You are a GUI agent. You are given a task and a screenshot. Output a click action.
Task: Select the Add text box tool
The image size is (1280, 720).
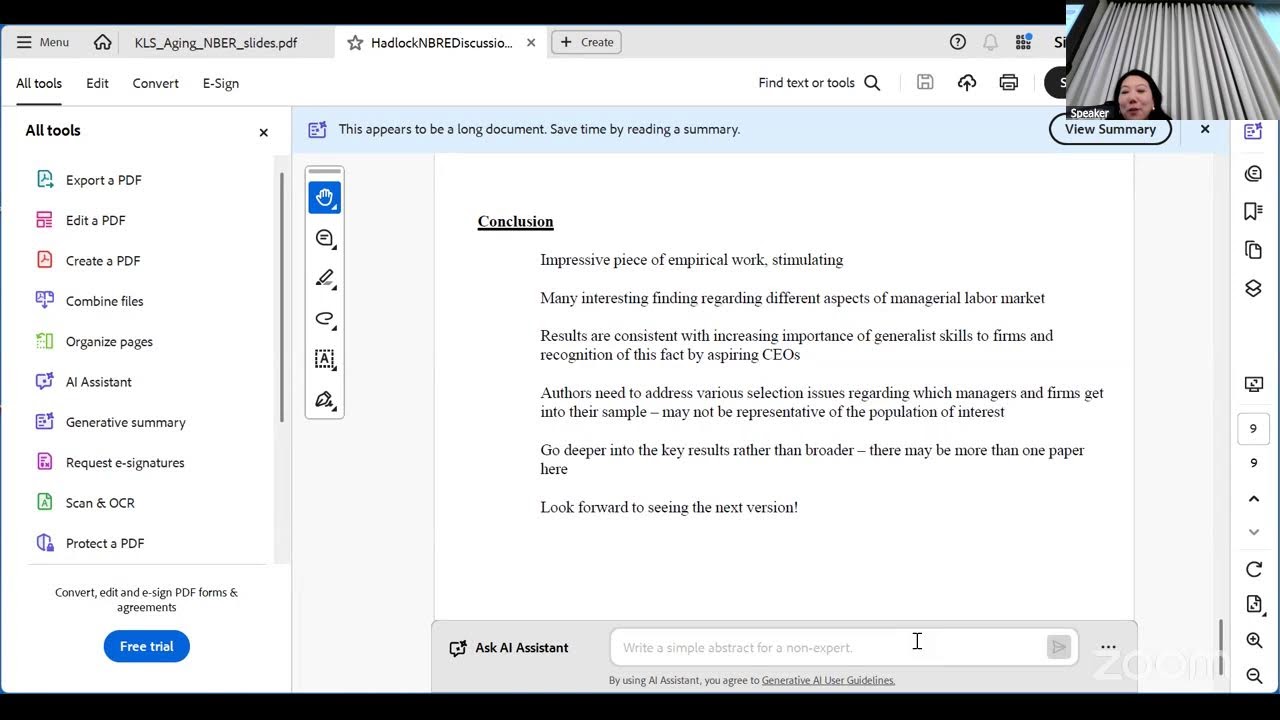tap(324, 359)
